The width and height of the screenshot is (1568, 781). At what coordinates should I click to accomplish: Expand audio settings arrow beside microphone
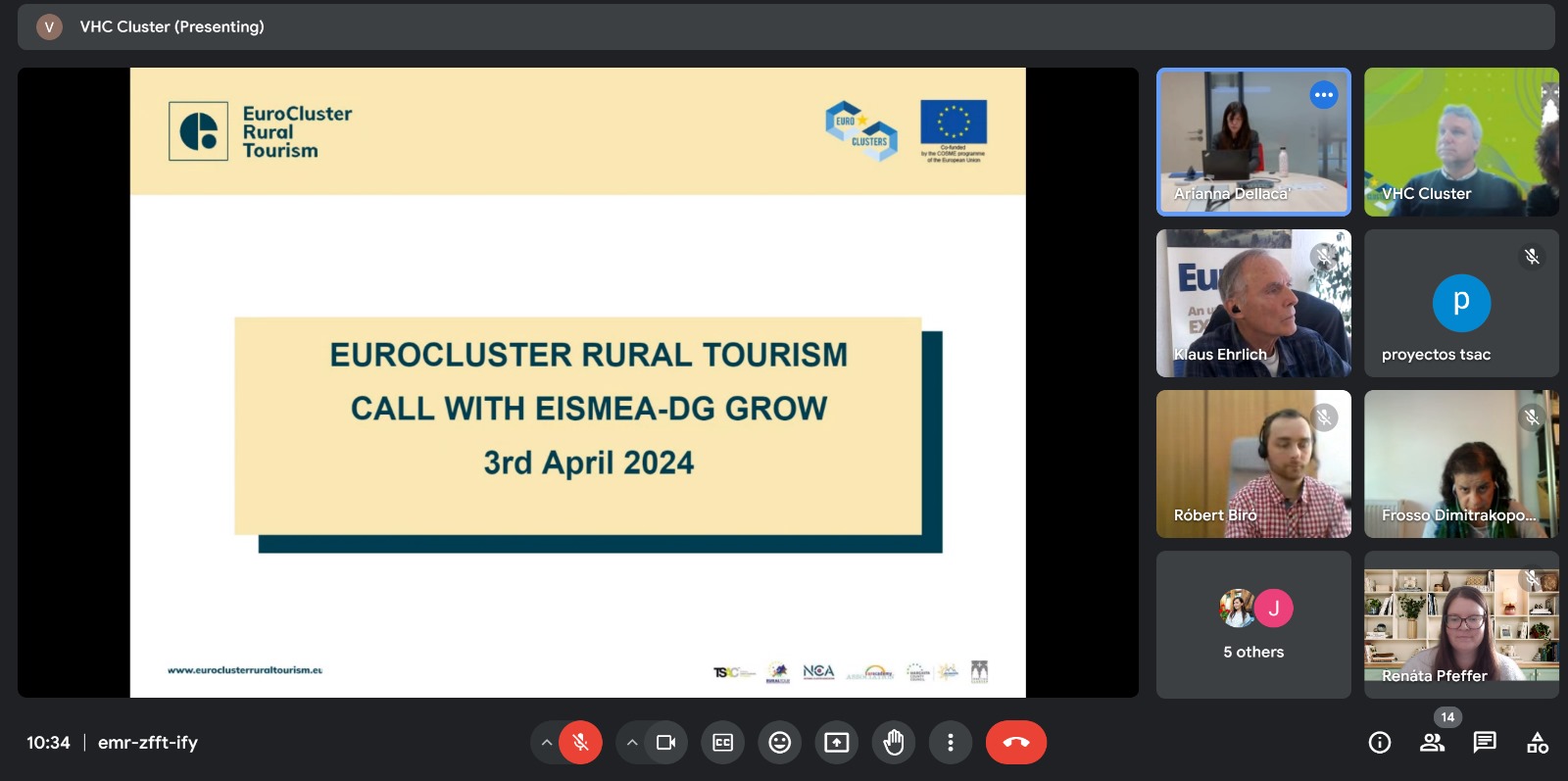point(547,743)
